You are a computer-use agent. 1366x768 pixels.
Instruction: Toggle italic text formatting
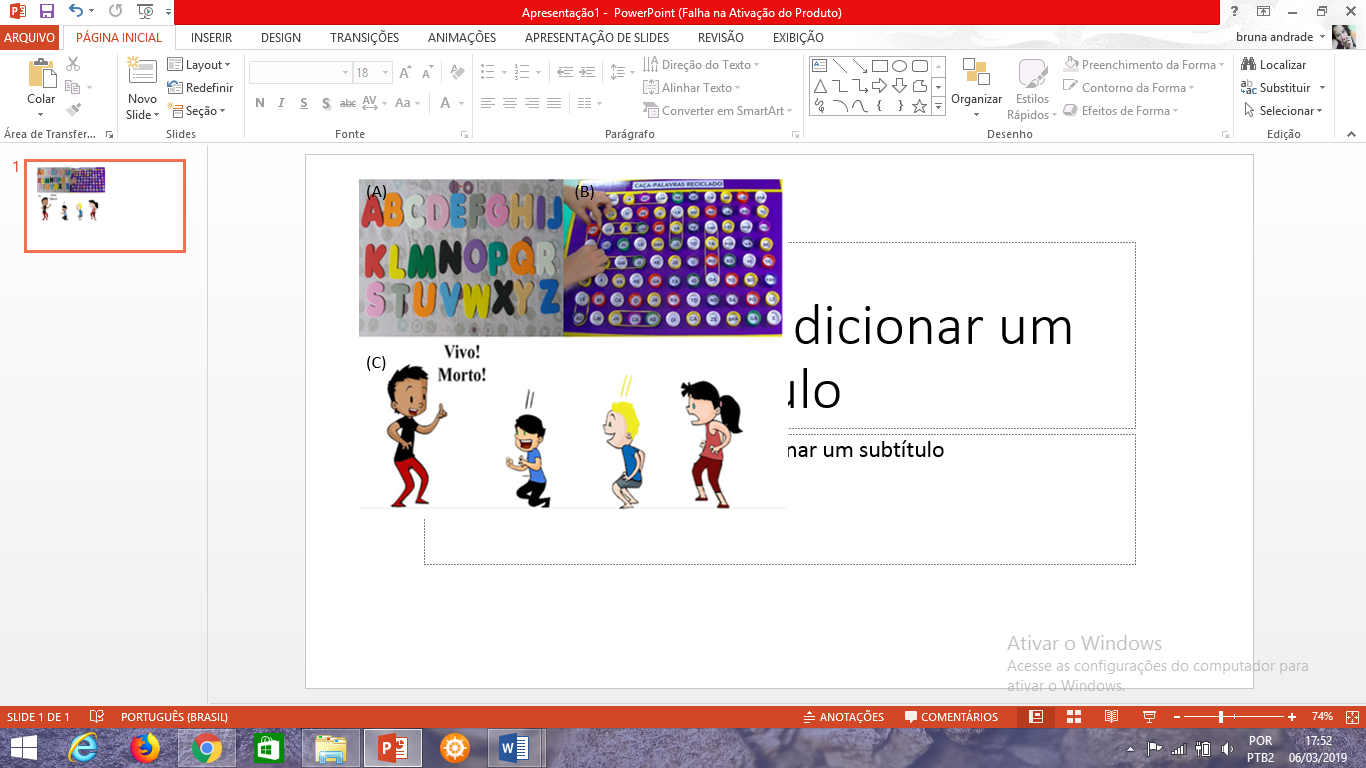point(281,103)
